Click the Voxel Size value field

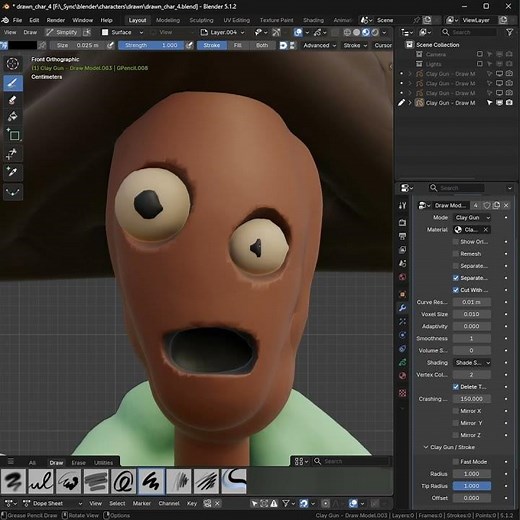tap(471, 314)
